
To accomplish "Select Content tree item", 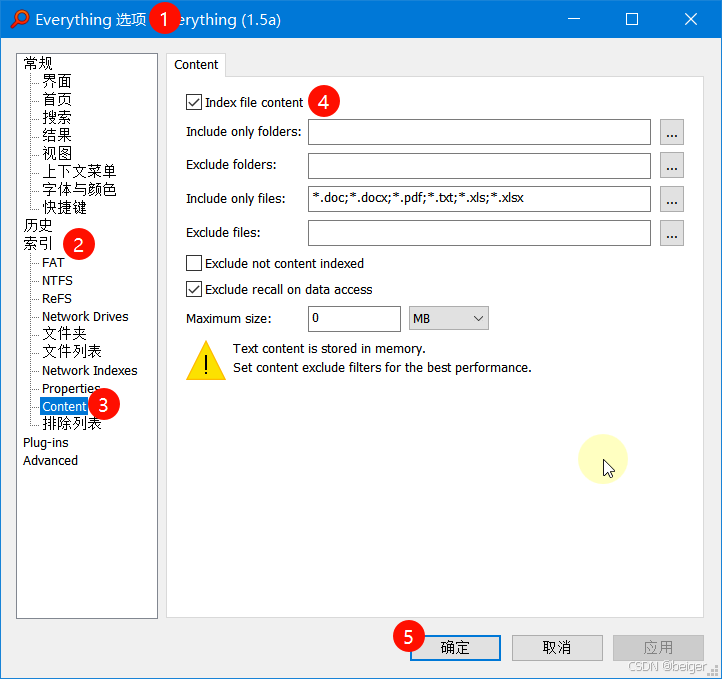I will click(x=64, y=406).
